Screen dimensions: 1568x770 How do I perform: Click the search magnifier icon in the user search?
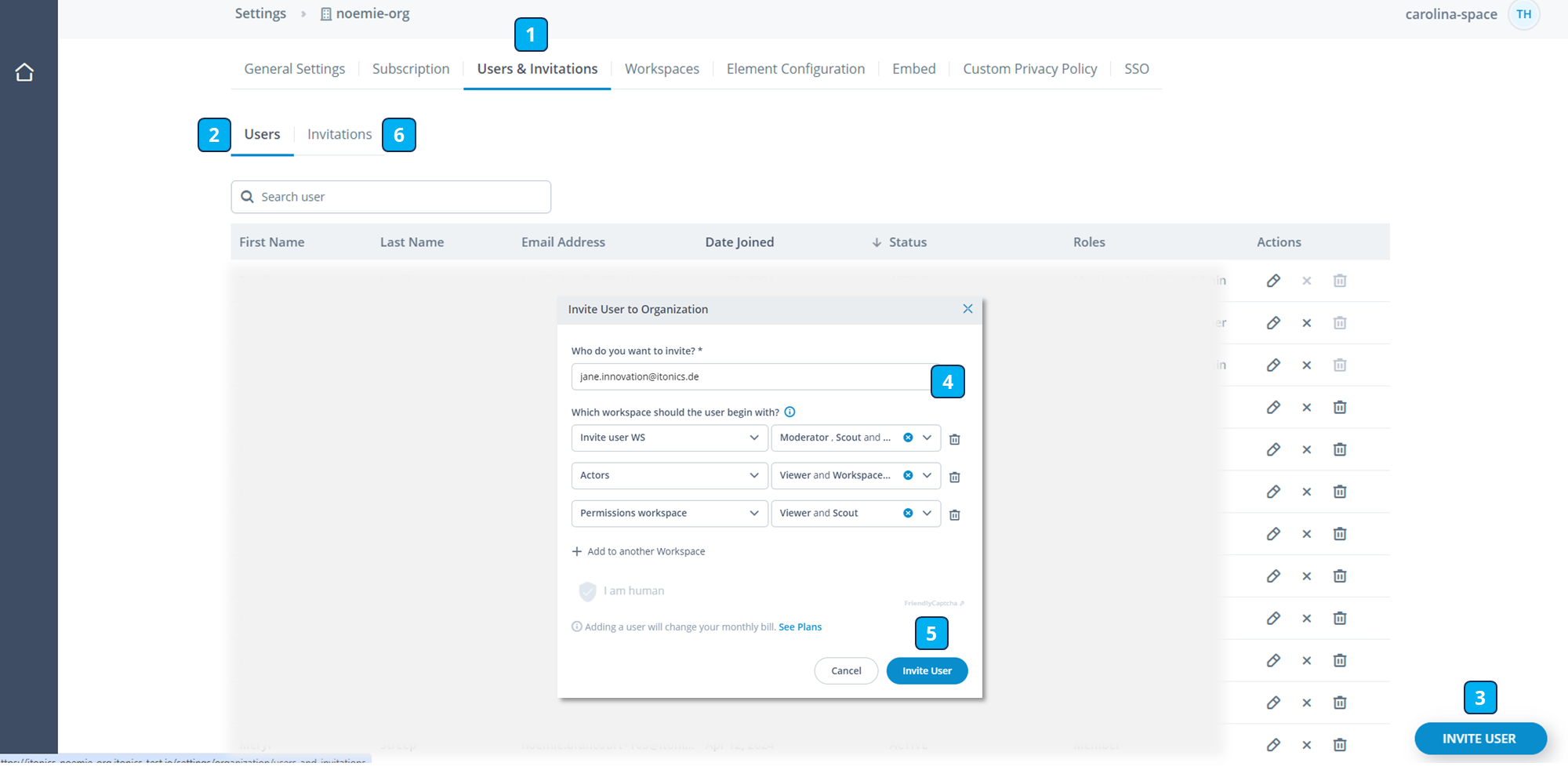point(248,196)
